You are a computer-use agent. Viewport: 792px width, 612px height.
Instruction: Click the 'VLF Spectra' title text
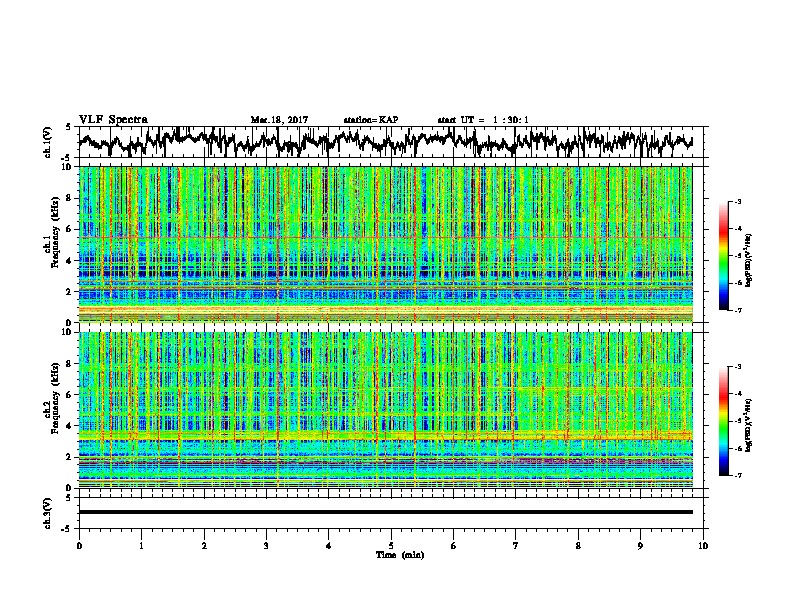click(113, 119)
